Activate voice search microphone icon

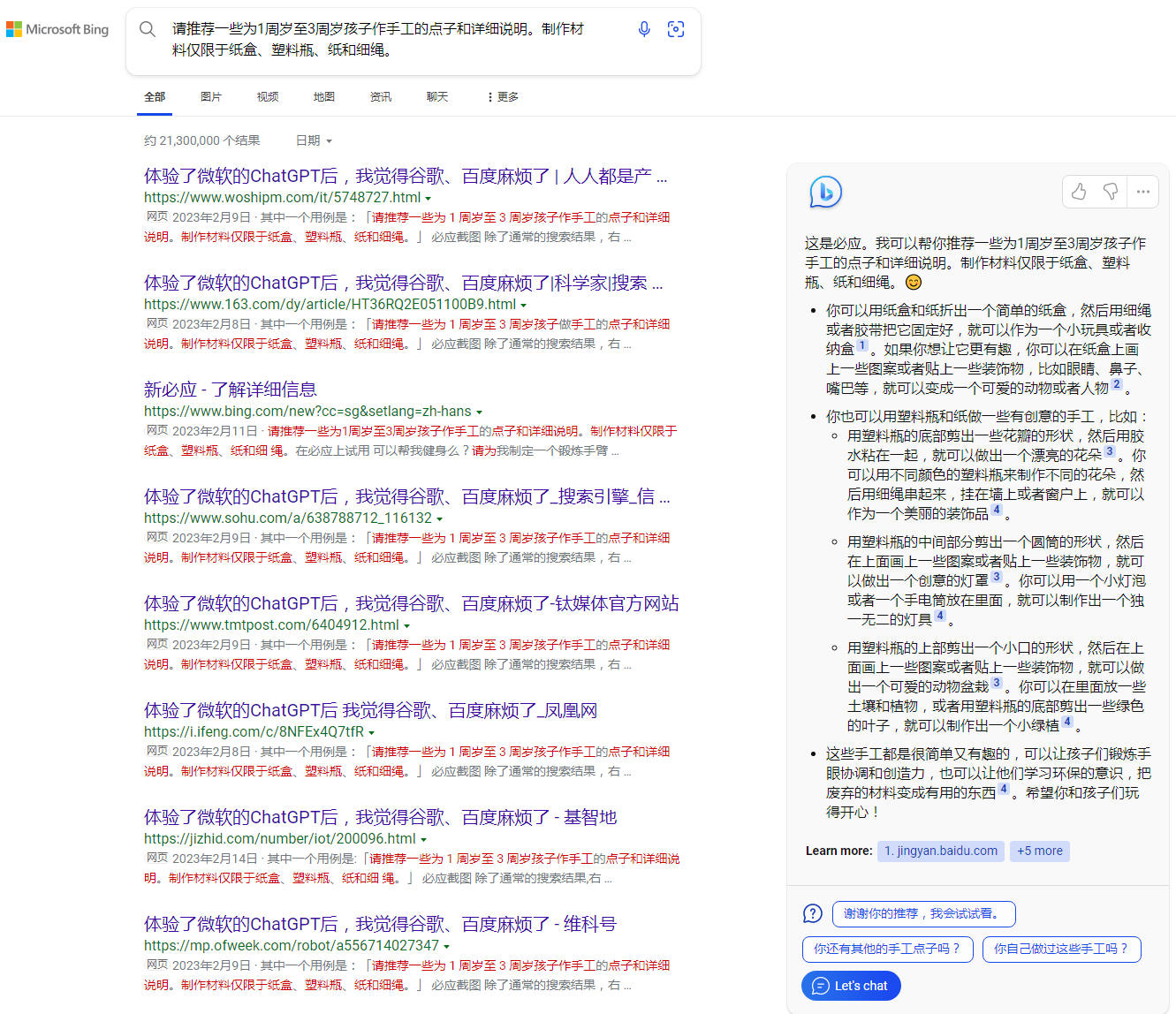[644, 29]
